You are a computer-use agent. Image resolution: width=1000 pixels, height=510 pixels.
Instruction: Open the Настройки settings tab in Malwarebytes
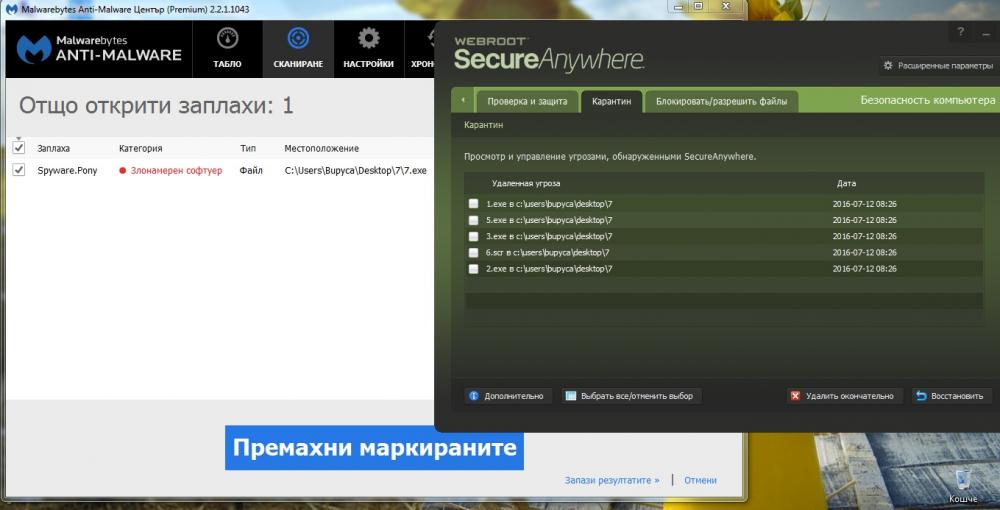pyautogui.click(x=369, y=49)
